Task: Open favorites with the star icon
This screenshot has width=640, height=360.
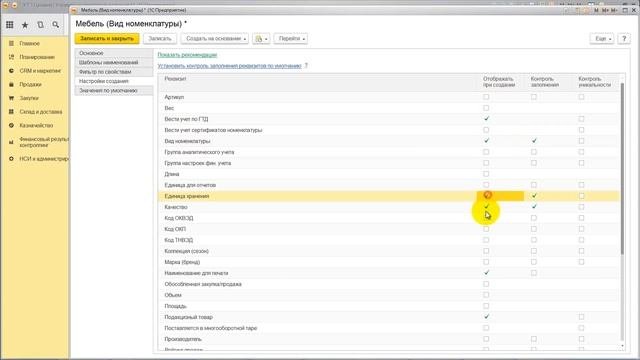Action: click(x=25, y=25)
